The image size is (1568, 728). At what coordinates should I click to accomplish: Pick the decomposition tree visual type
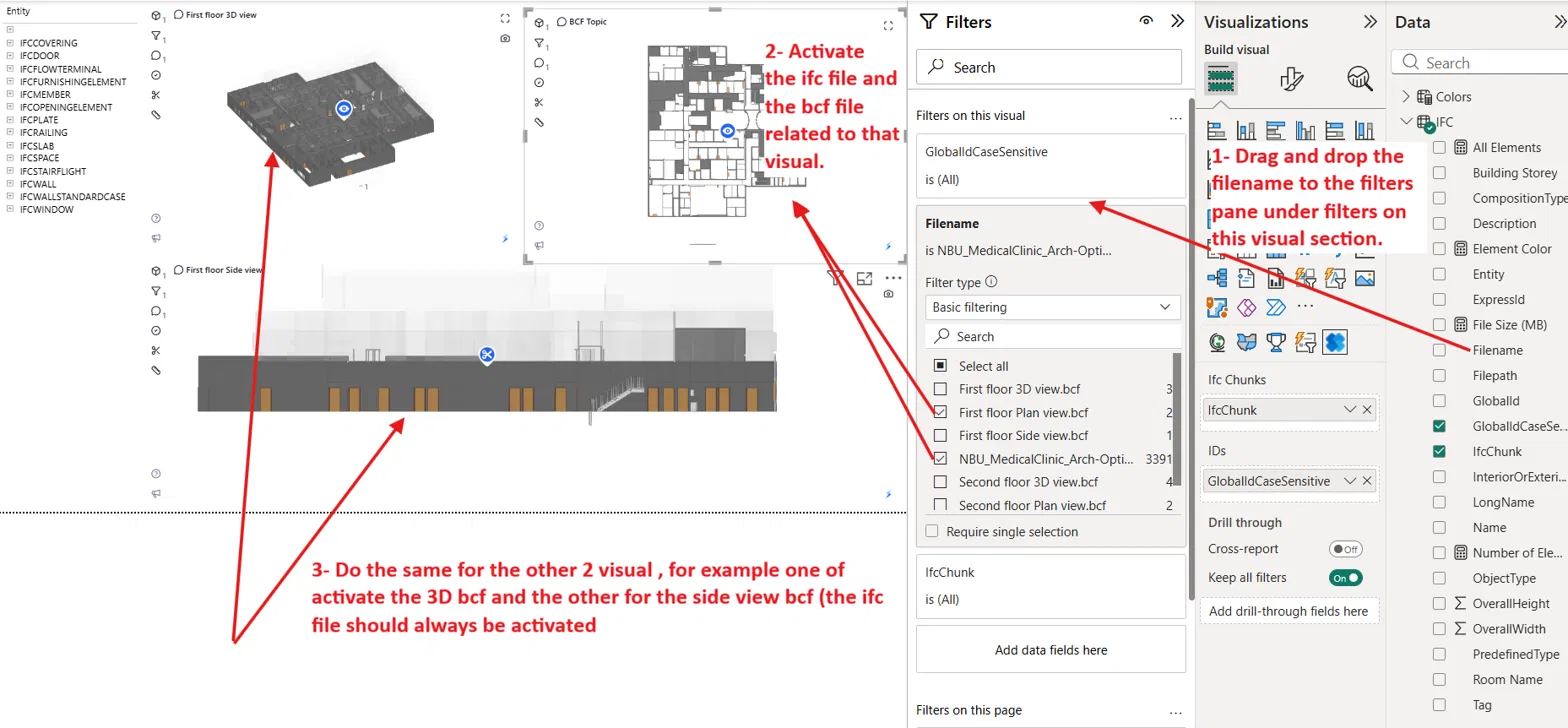pyautogui.click(x=1217, y=279)
